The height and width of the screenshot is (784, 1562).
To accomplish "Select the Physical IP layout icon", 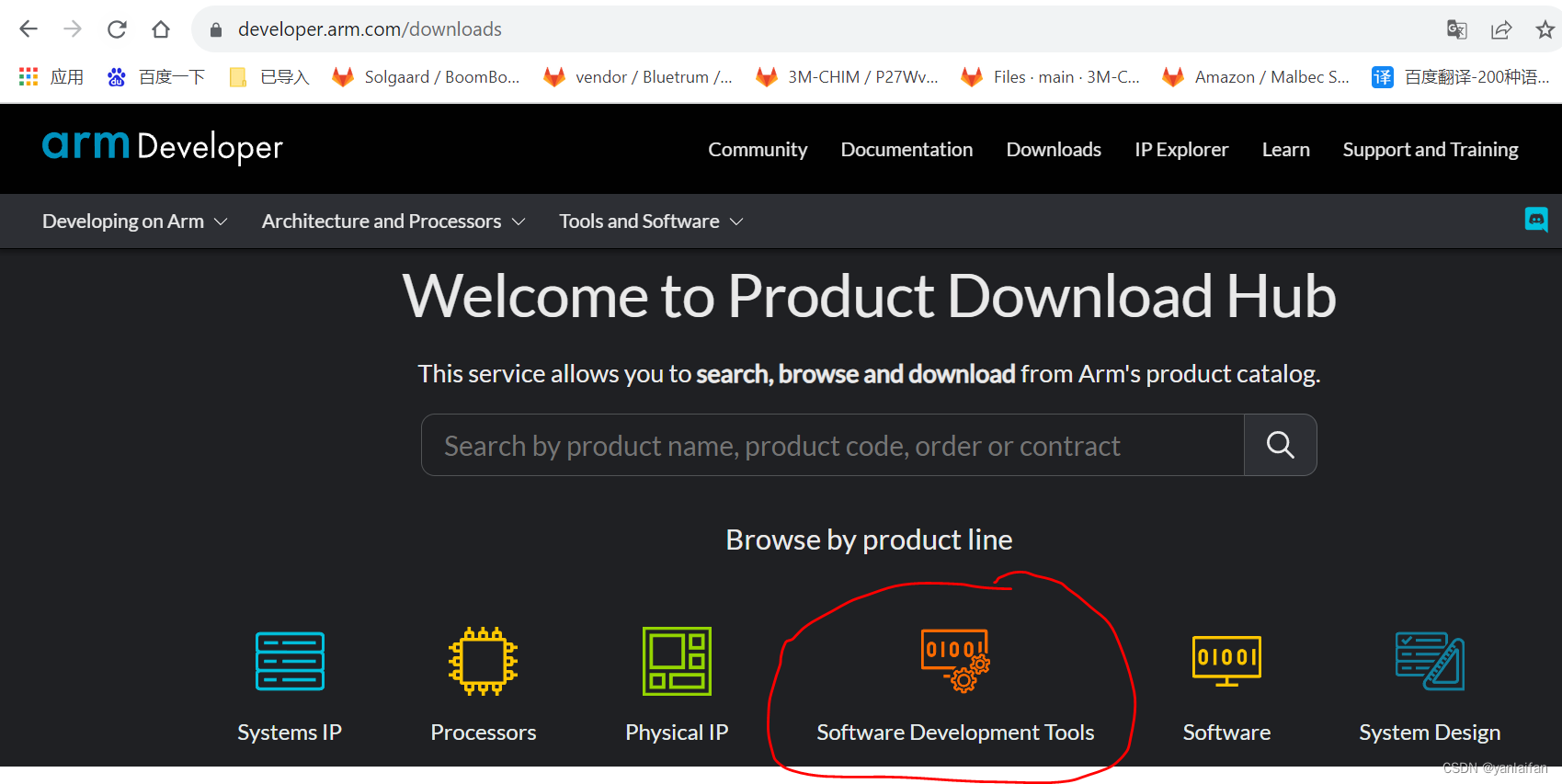I will (677, 661).
